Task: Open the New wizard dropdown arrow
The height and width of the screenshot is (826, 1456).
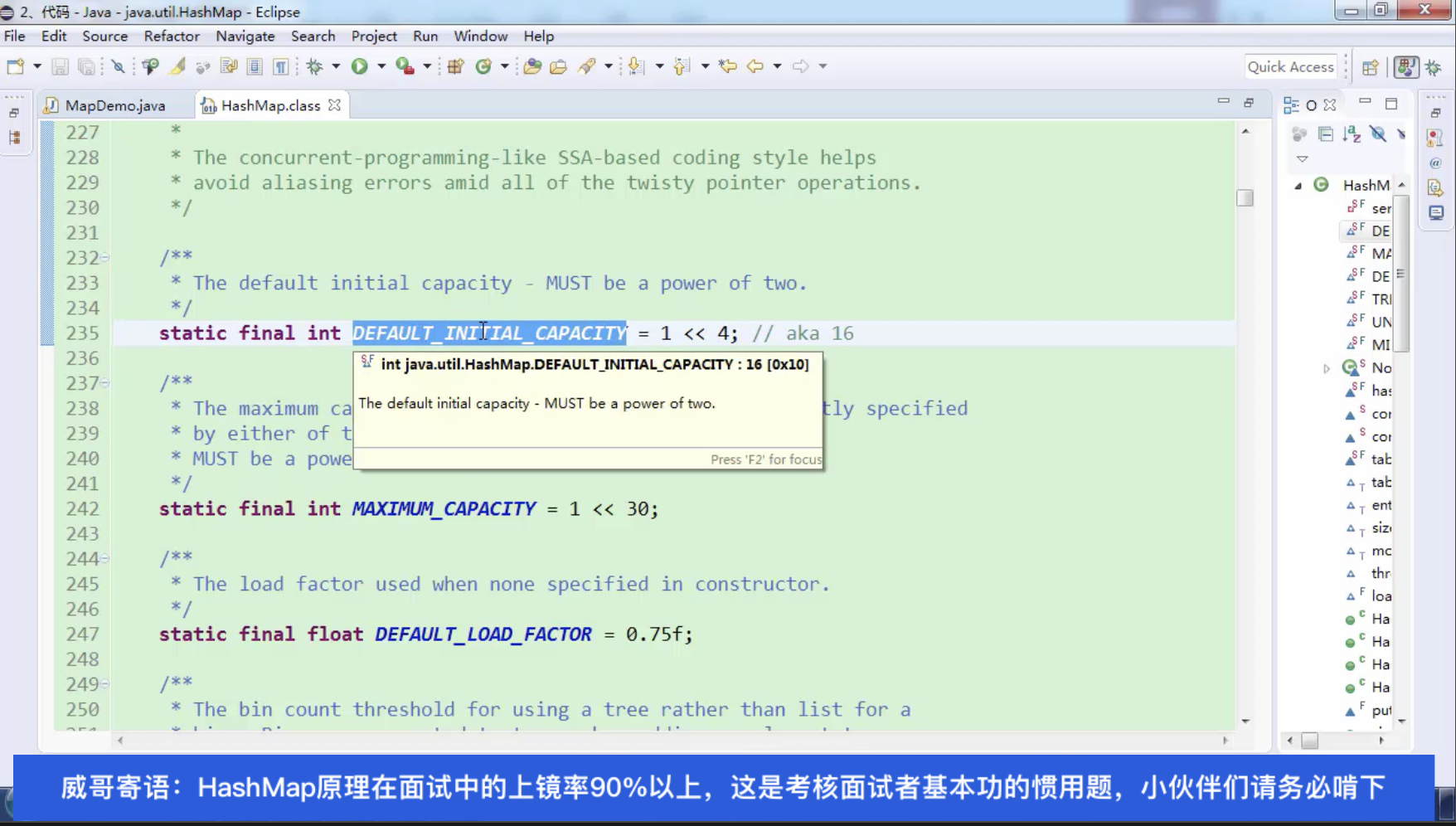Action: [36, 66]
